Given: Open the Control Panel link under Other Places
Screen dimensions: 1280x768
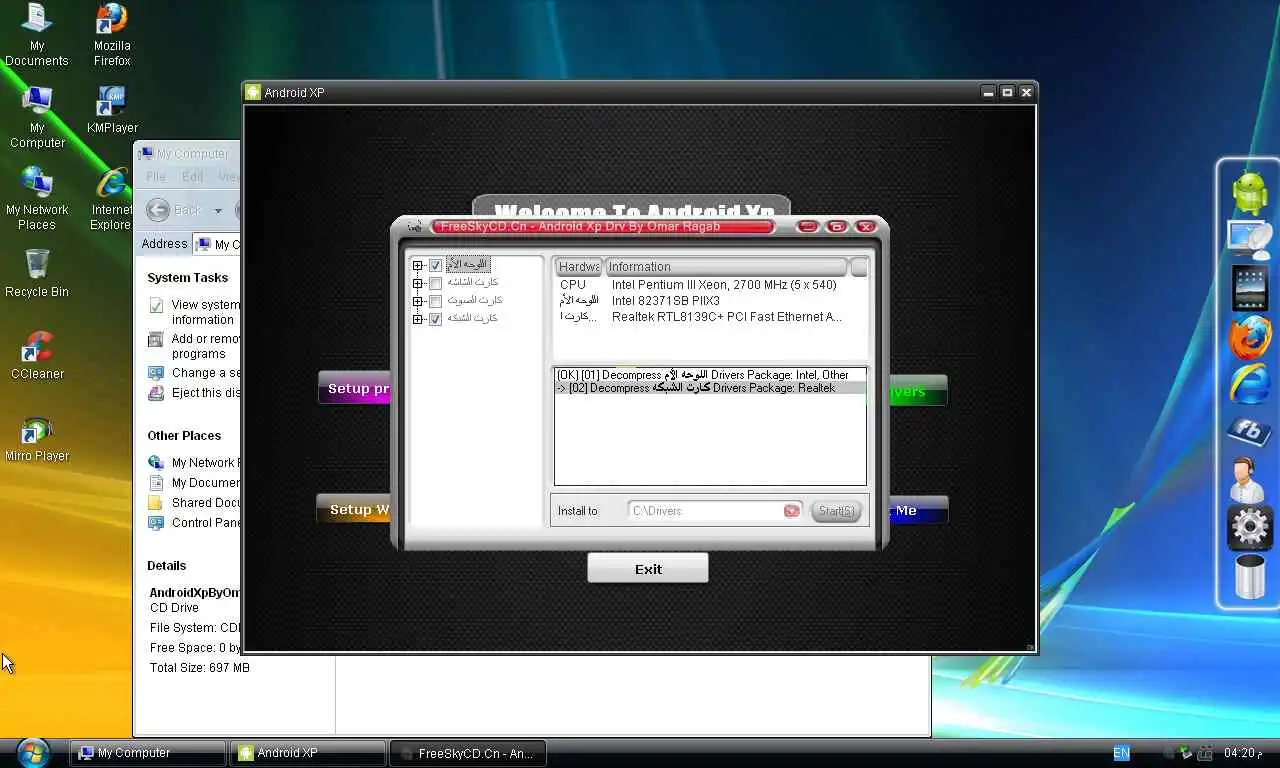Looking at the screenshot, I should pyautogui.click(x=205, y=523).
